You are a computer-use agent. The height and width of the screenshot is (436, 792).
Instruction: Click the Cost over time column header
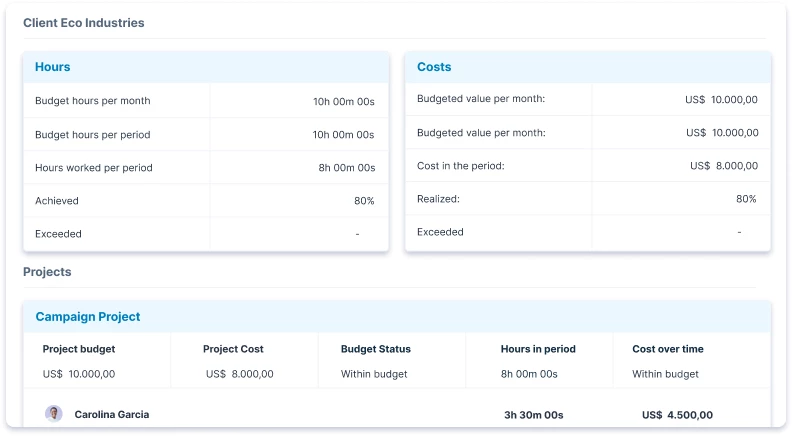668,349
